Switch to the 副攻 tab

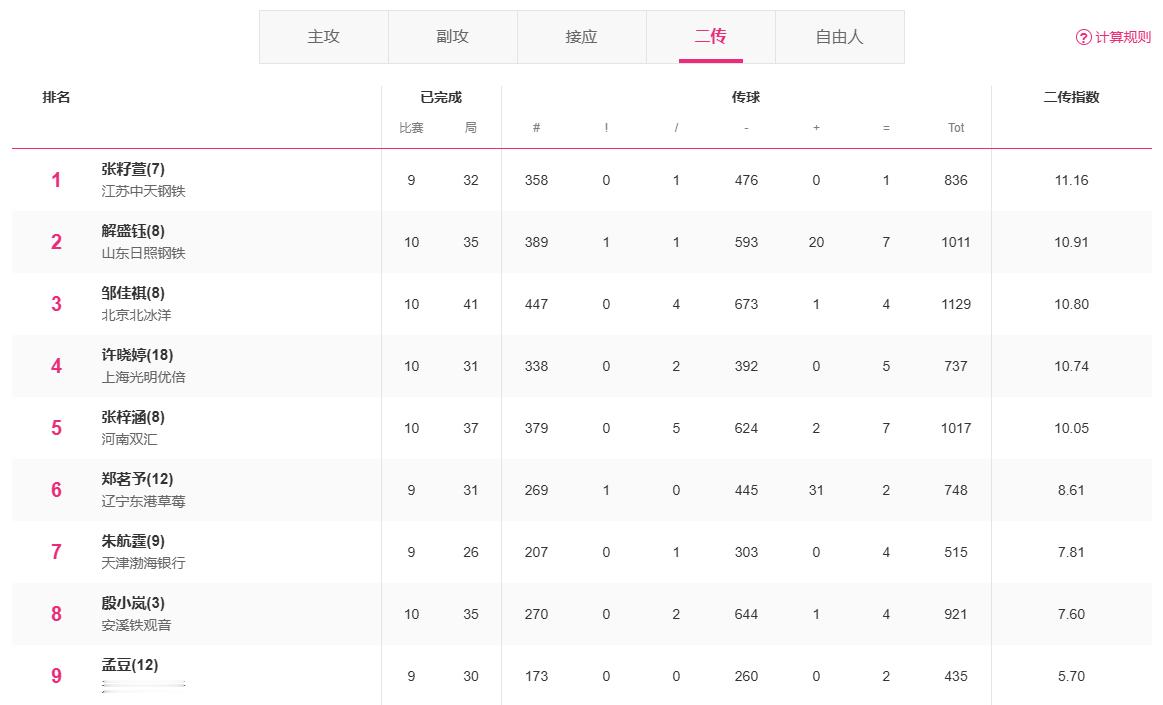(x=452, y=37)
